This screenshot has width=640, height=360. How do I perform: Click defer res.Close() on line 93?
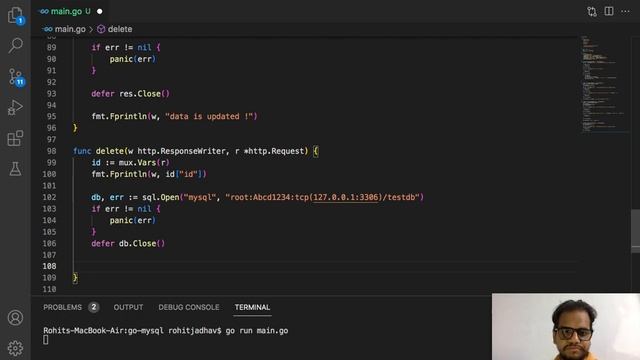[130, 93]
